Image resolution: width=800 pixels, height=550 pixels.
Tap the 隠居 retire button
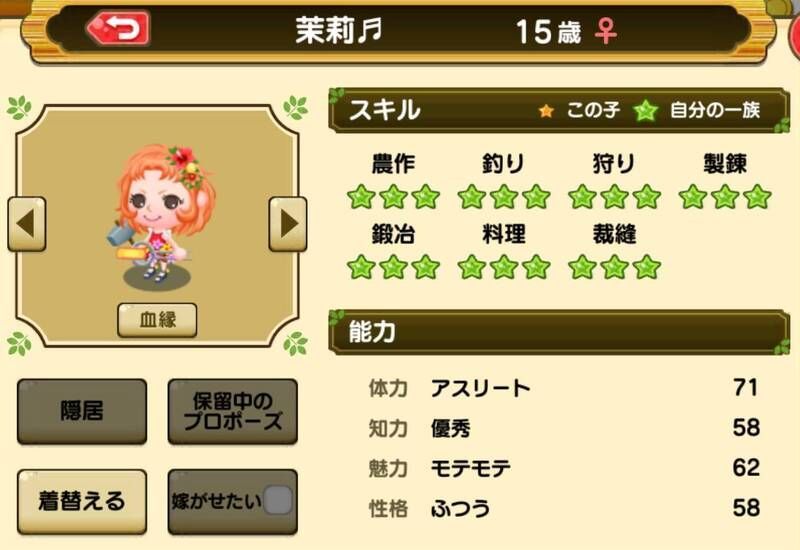coord(82,411)
